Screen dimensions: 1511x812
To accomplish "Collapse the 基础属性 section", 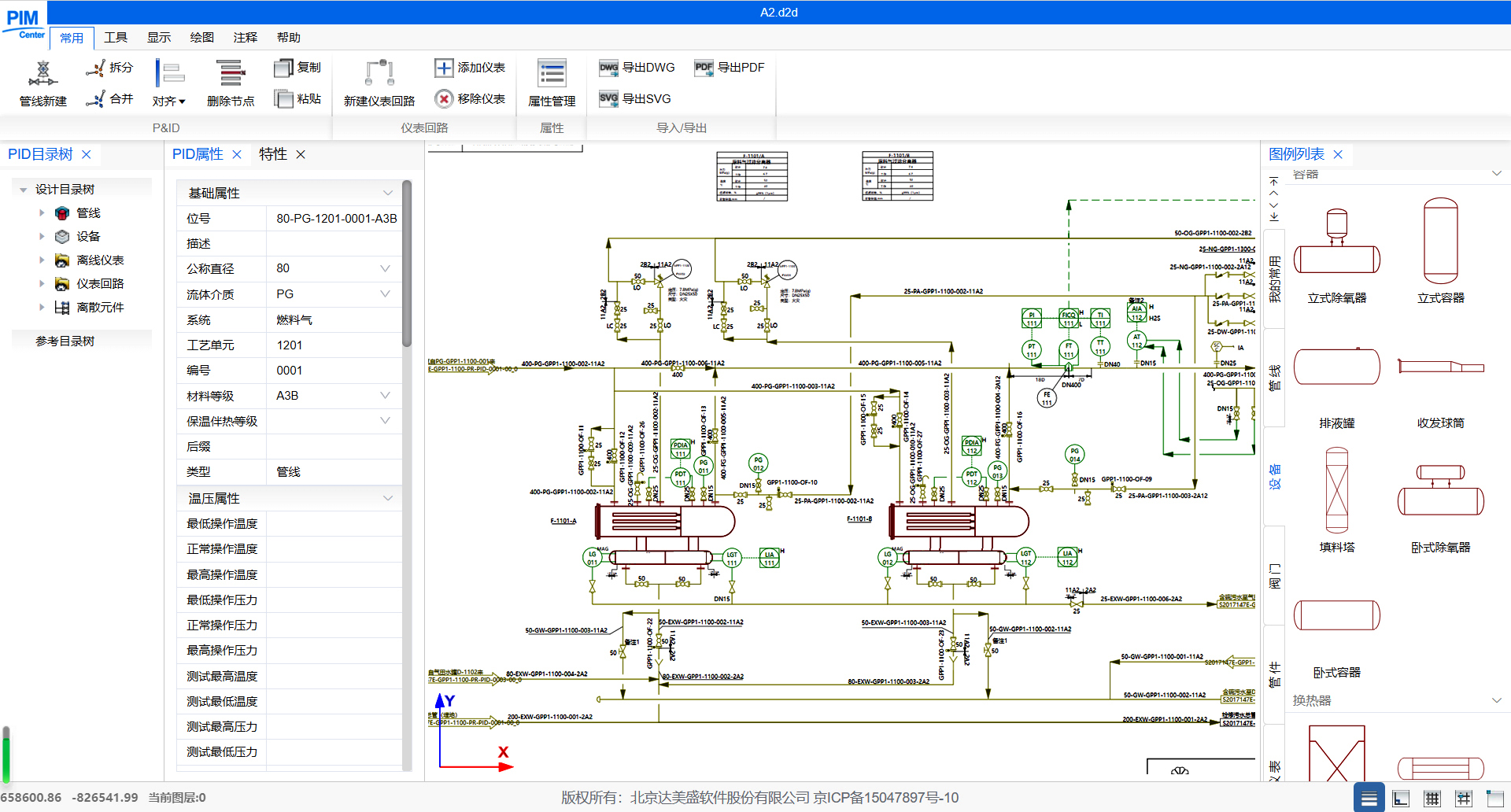I will (387, 193).
